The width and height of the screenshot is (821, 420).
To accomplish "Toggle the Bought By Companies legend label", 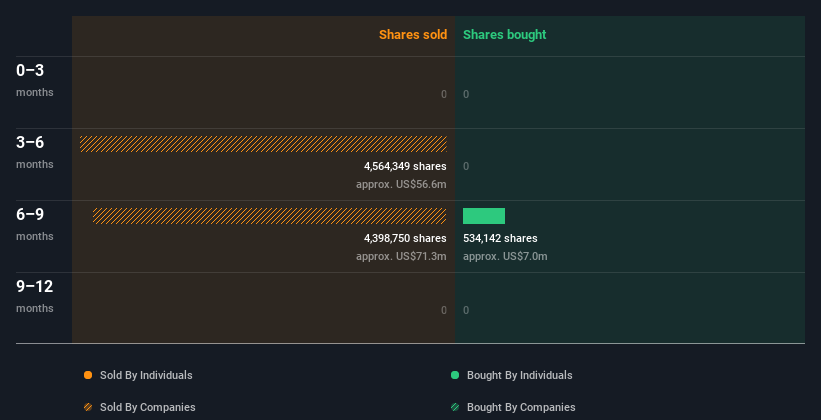I will pos(521,407).
